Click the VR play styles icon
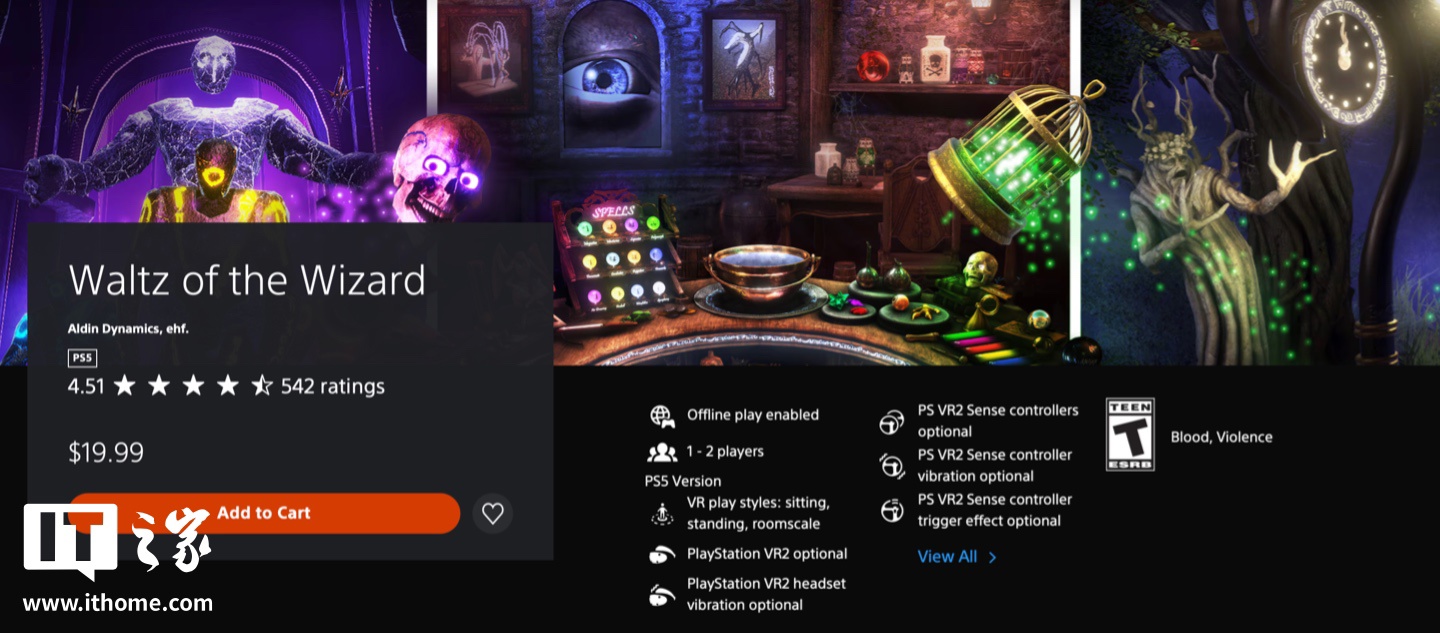Image resolution: width=1440 pixels, height=633 pixels. point(661,514)
